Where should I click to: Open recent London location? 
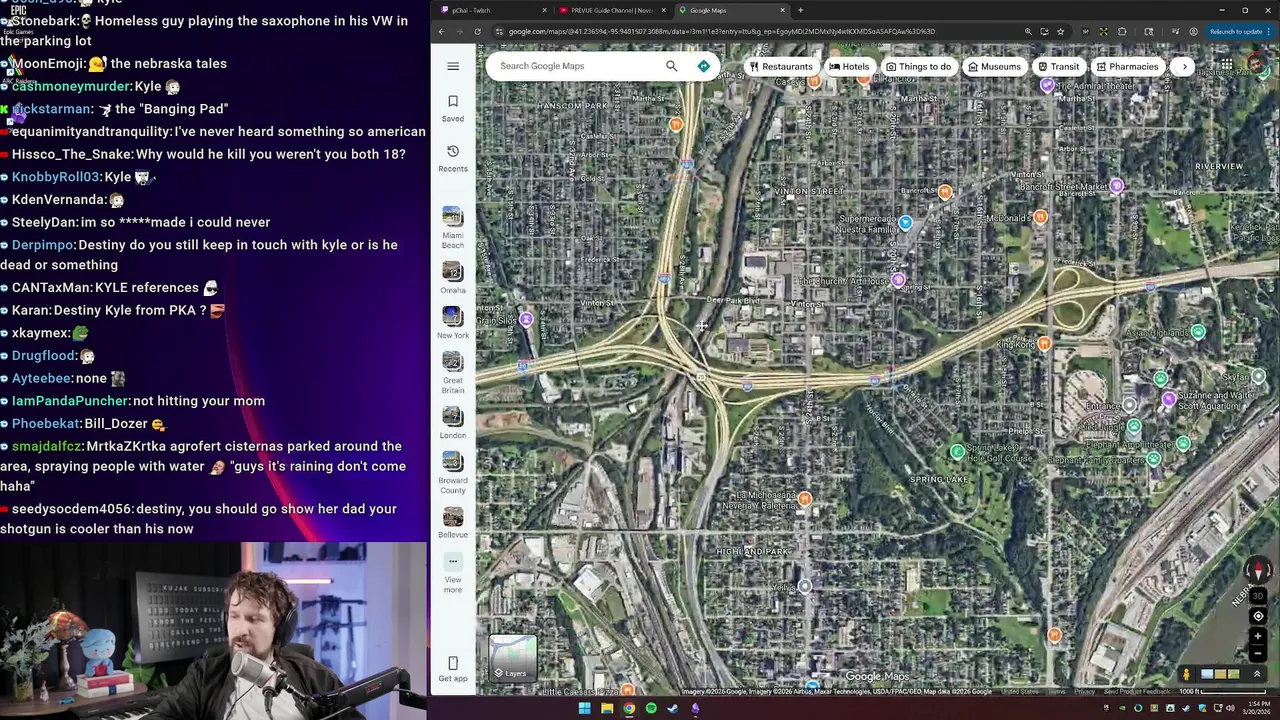tap(453, 423)
